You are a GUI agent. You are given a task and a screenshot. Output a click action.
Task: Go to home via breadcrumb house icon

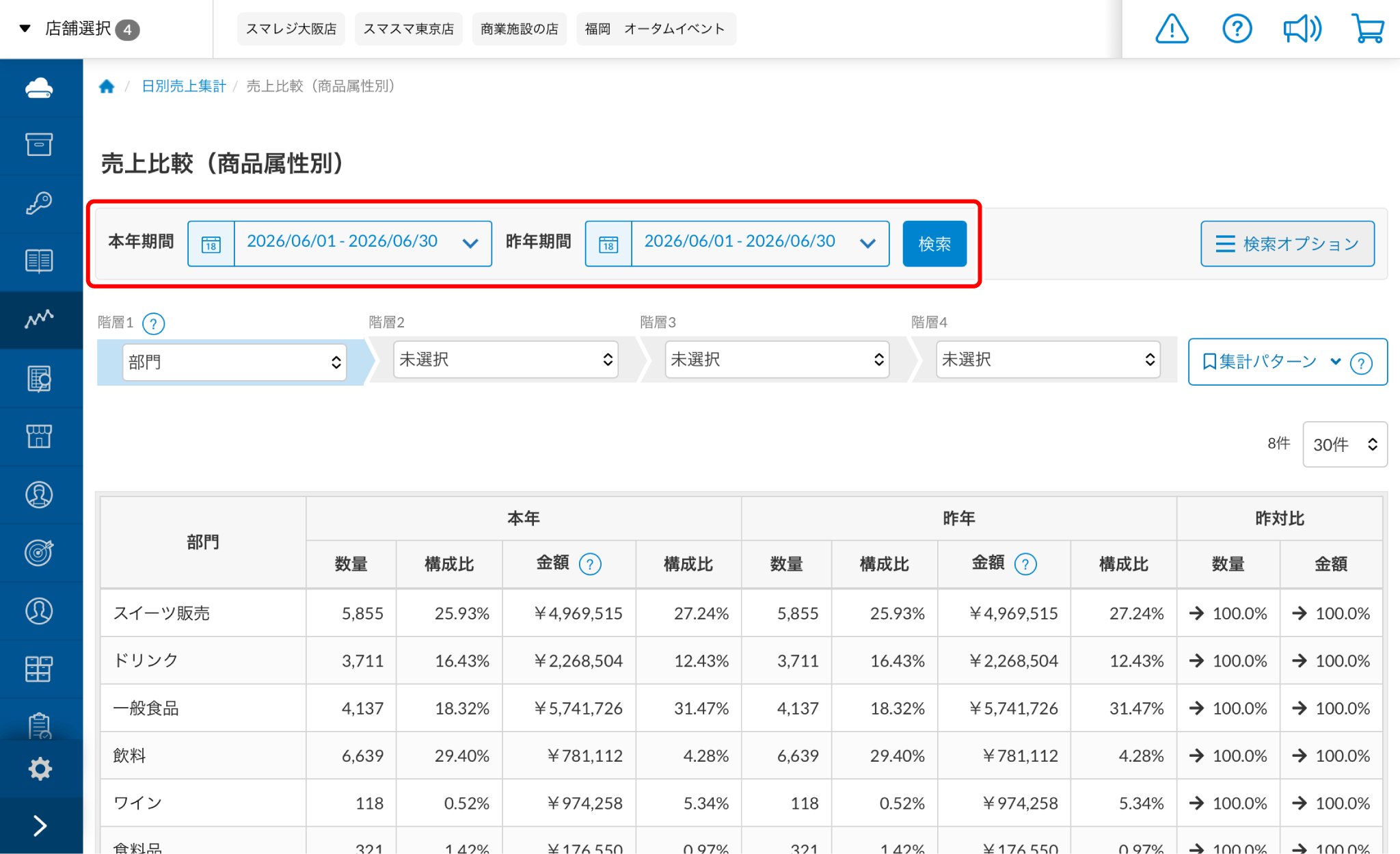(107, 86)
